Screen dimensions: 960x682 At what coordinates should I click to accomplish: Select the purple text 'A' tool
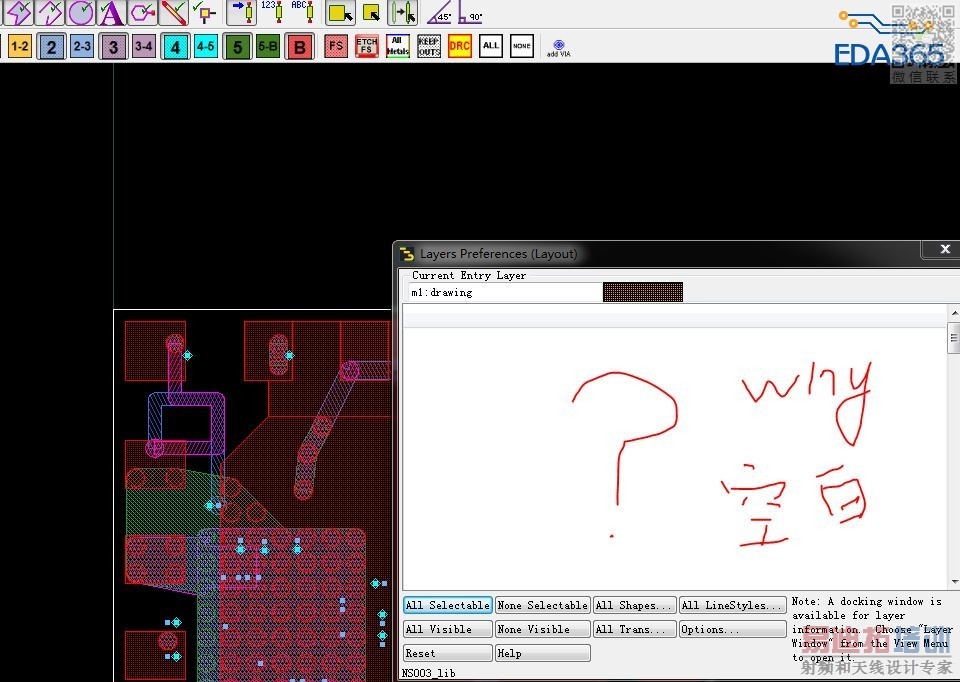[x=111, y=12]
